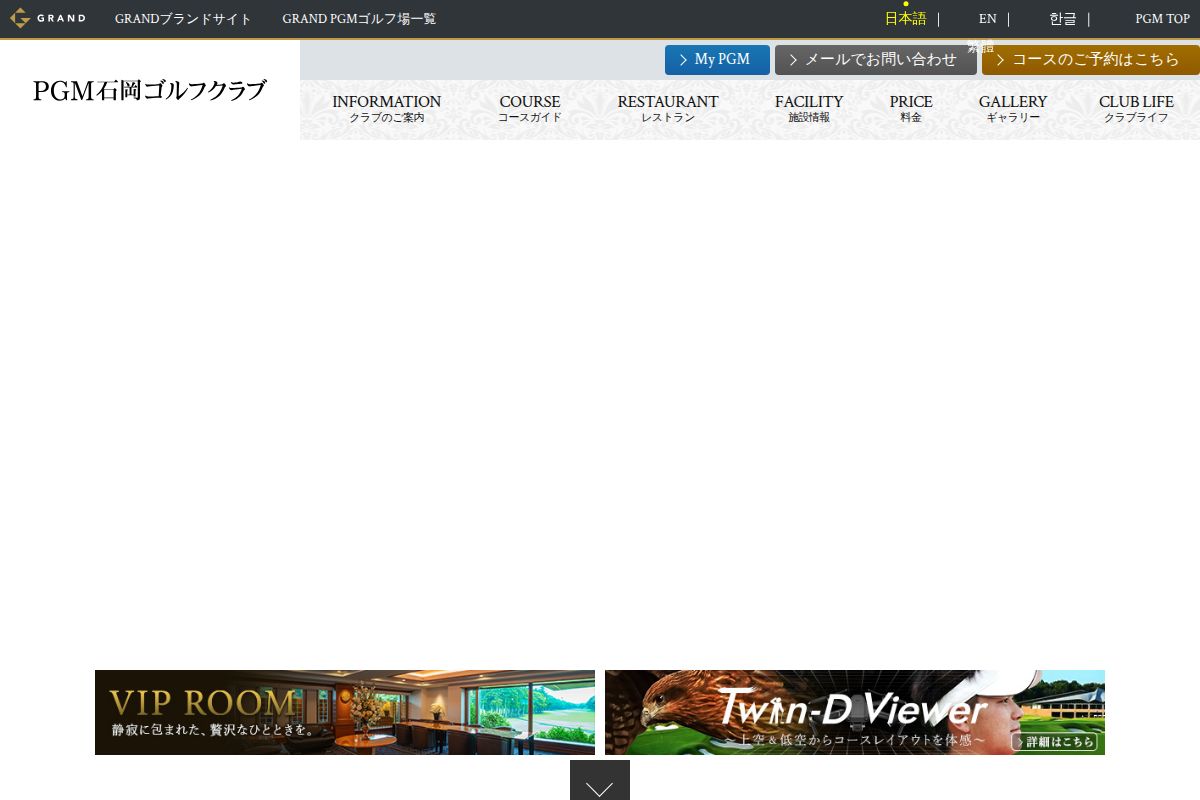
Task: Switch language to 한글
Action: coord(1063,19)
